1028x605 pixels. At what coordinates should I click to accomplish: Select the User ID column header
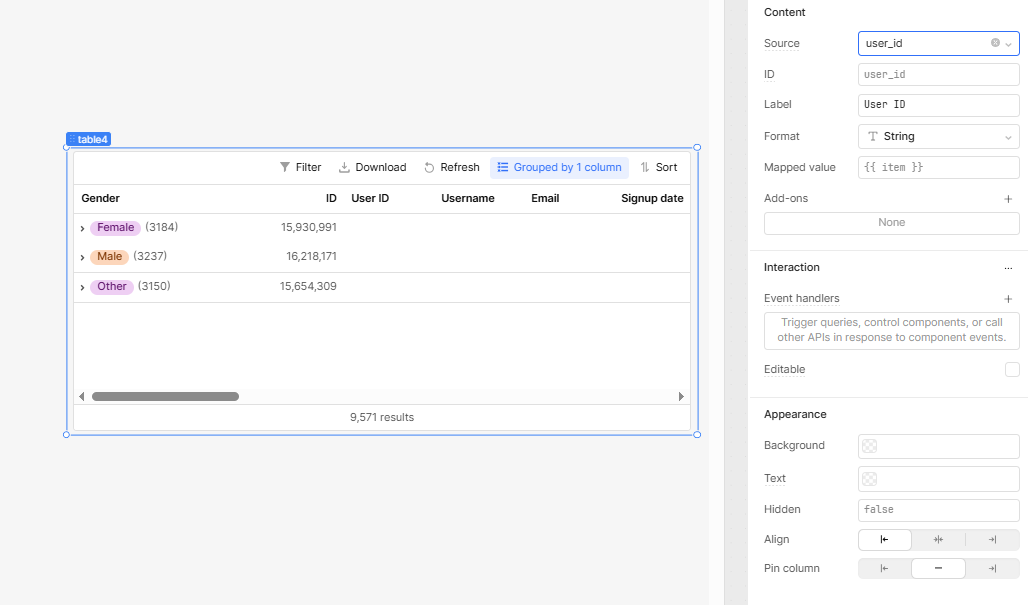point(370,198)
